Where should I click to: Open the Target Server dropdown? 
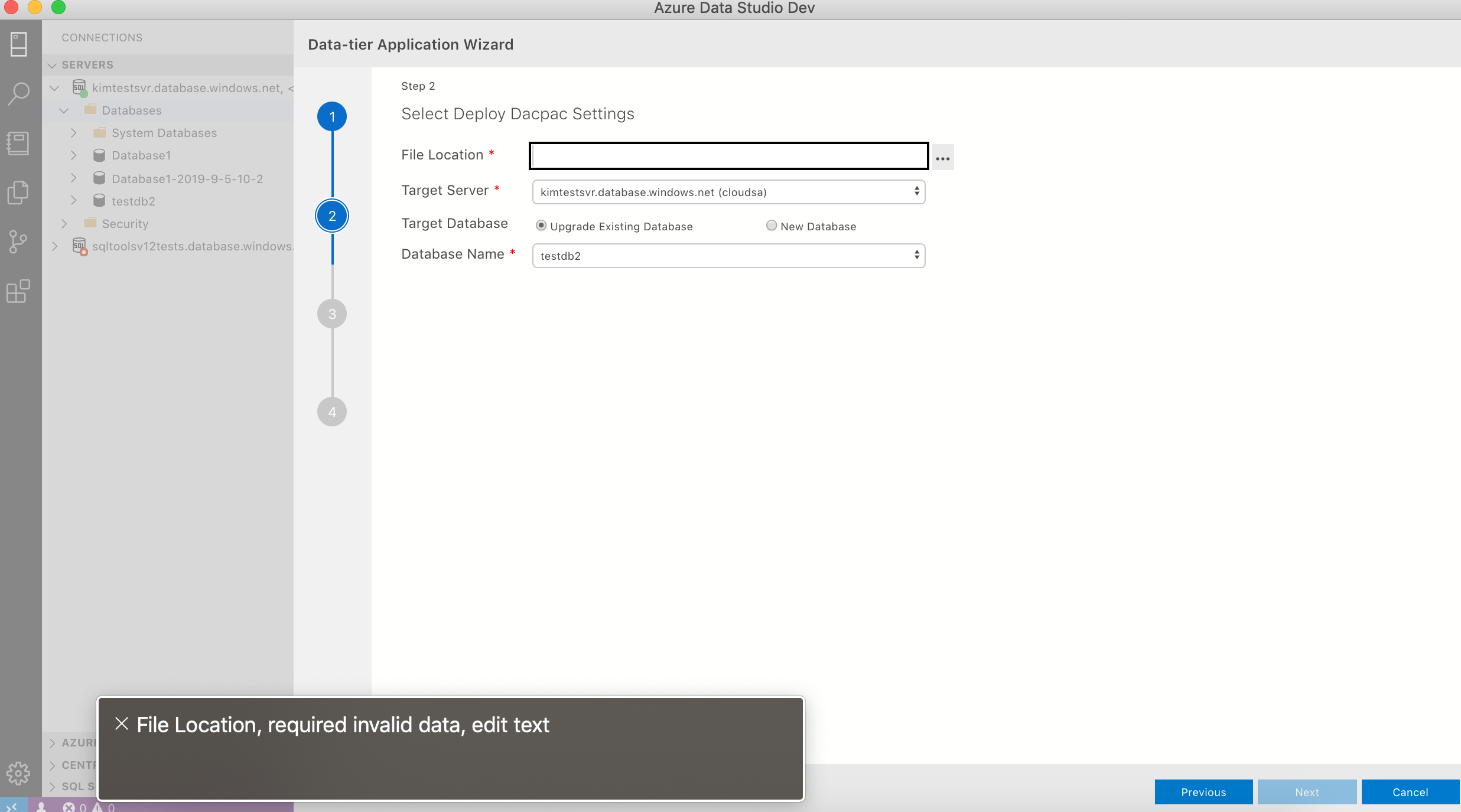point(727,191)
